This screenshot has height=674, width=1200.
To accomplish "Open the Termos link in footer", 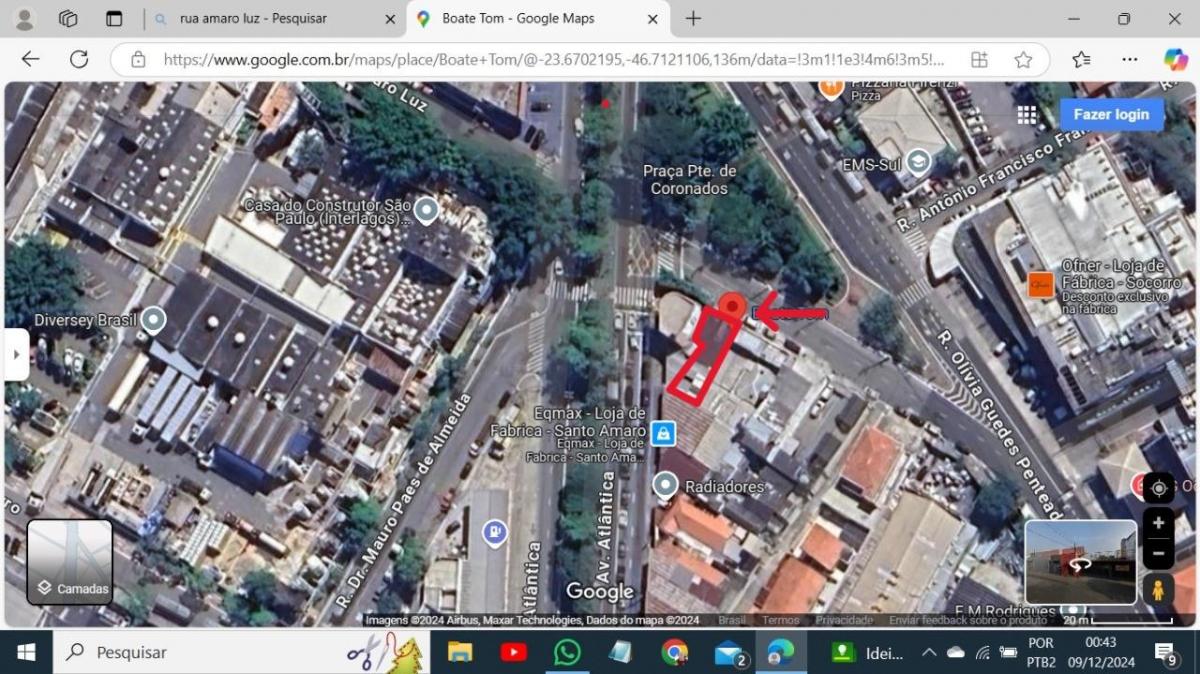I will pos(780,620).
